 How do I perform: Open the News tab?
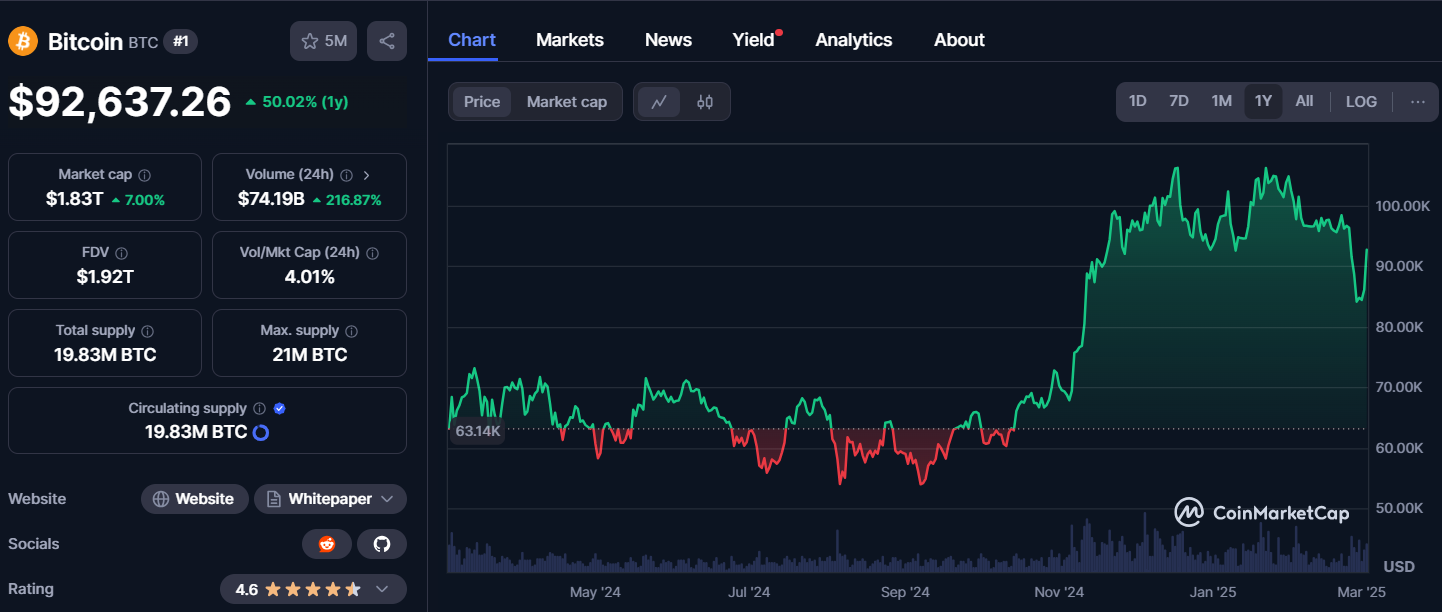coord(668,40)
